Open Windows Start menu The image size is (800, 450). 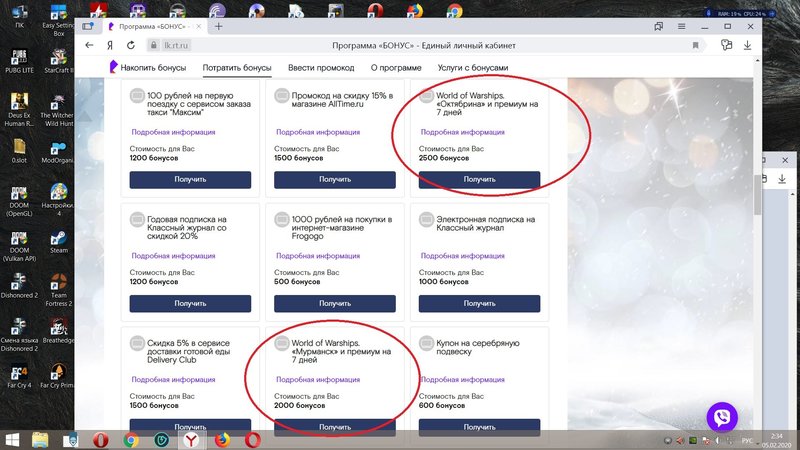[x=12, y=440]
